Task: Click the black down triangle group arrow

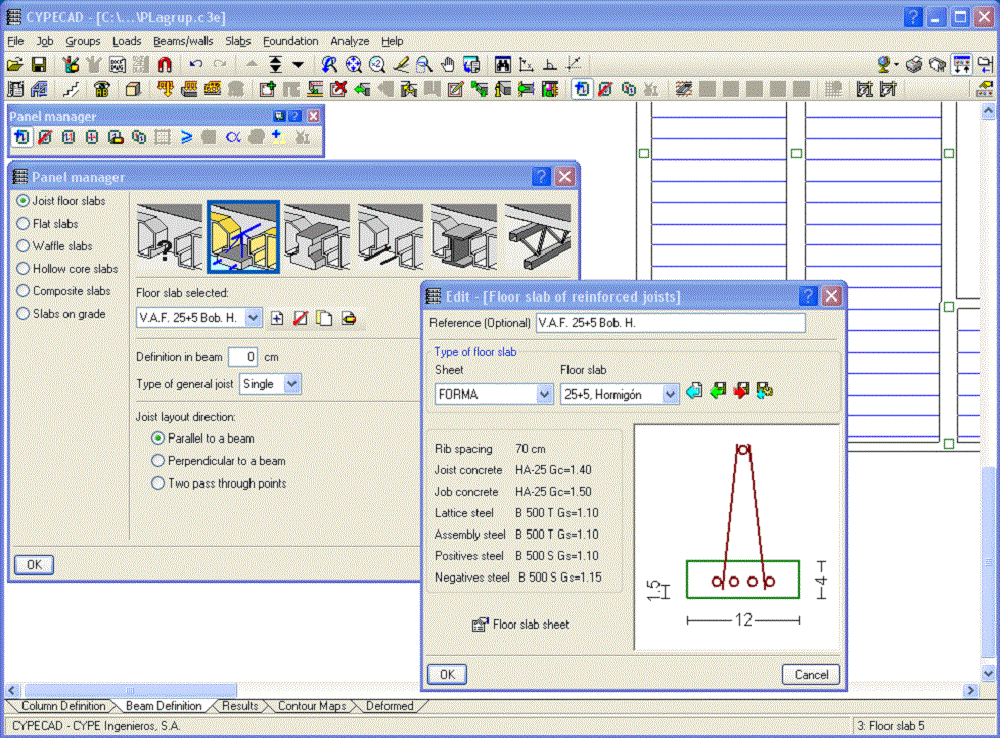Action: 298,64
